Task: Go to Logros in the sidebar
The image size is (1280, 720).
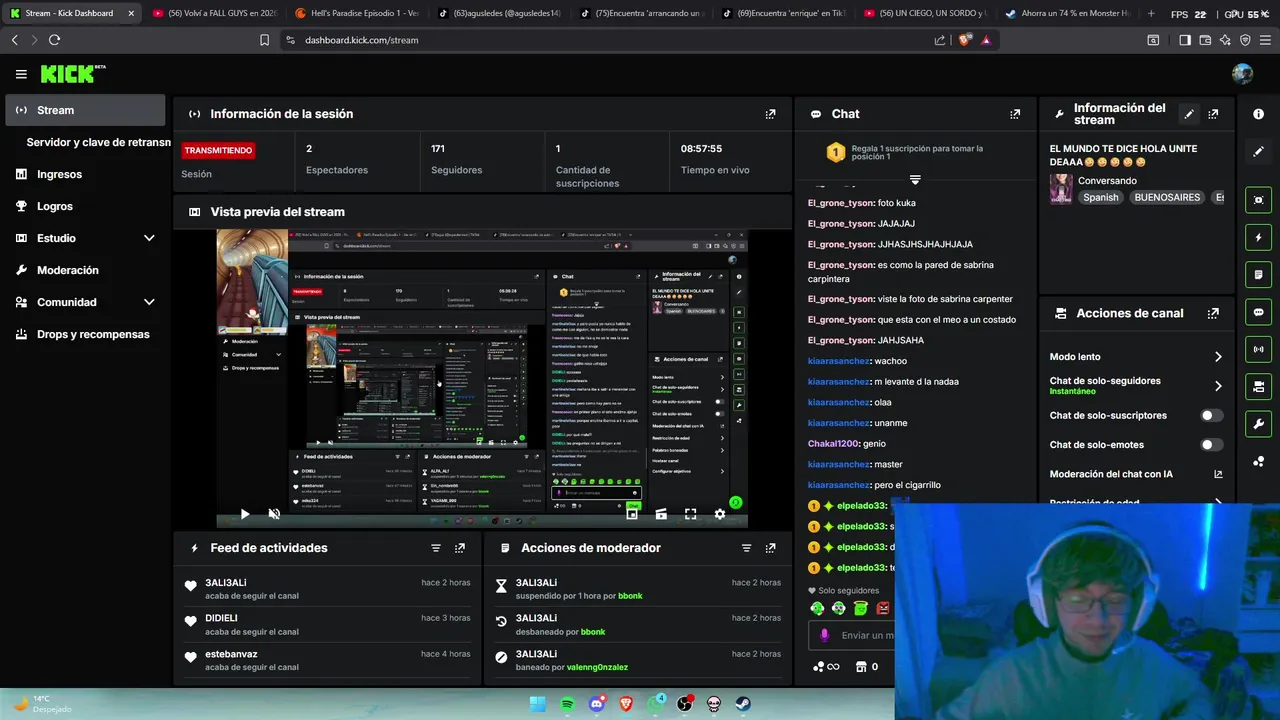Action: 85,206
